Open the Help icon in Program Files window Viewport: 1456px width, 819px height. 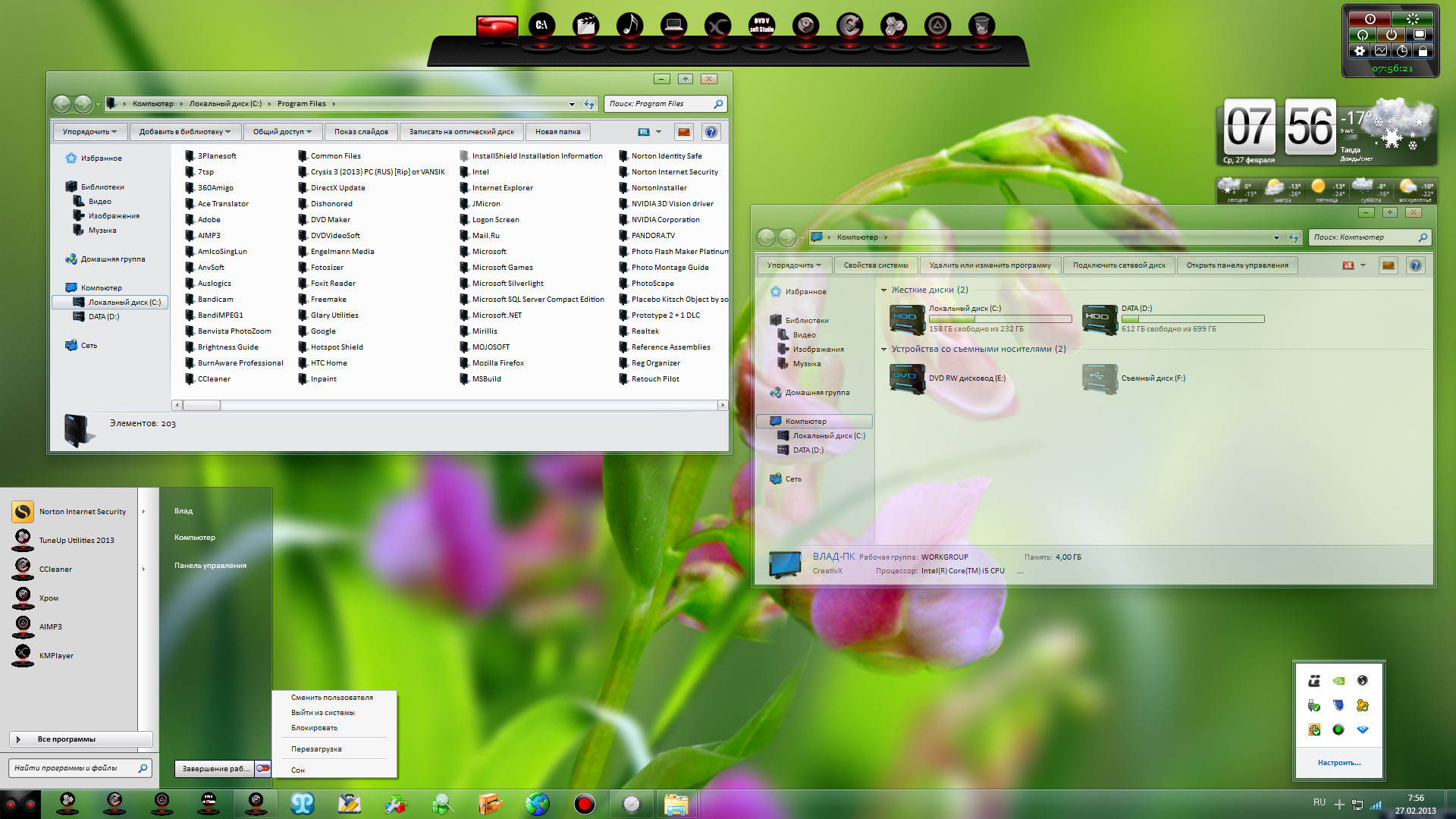(711, 132)
